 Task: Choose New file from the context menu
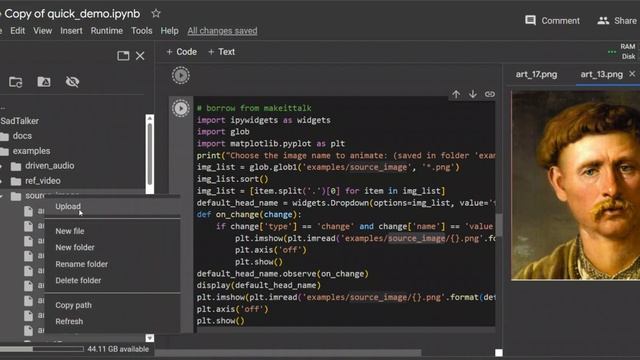pos(112,231)
